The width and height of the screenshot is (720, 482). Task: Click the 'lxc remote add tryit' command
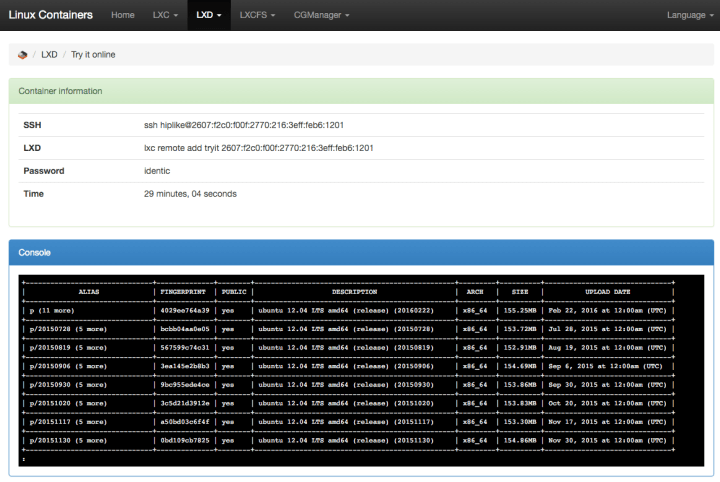(259, 148)
